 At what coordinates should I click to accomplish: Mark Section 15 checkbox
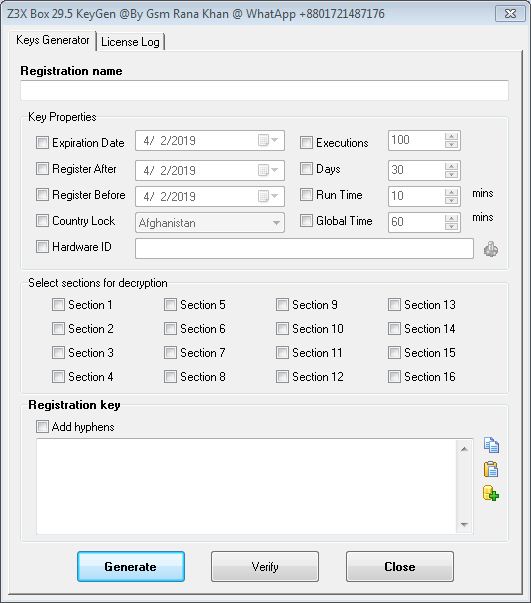coord(394,353)
